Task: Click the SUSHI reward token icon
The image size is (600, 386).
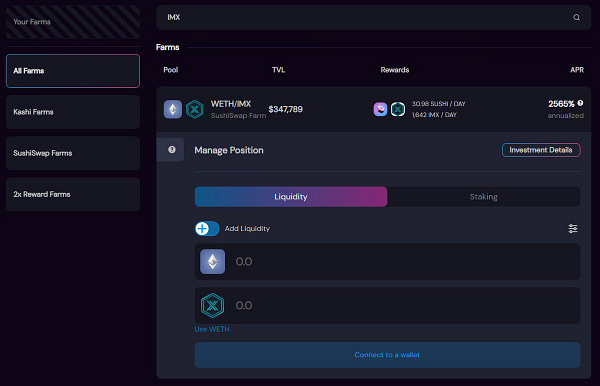Action: coord(380,109)
